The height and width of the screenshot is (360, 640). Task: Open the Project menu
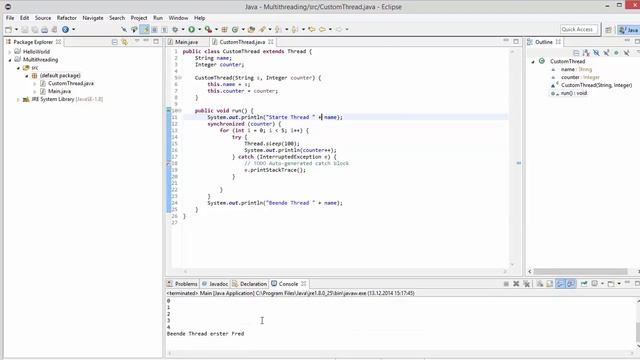point(139,18)
